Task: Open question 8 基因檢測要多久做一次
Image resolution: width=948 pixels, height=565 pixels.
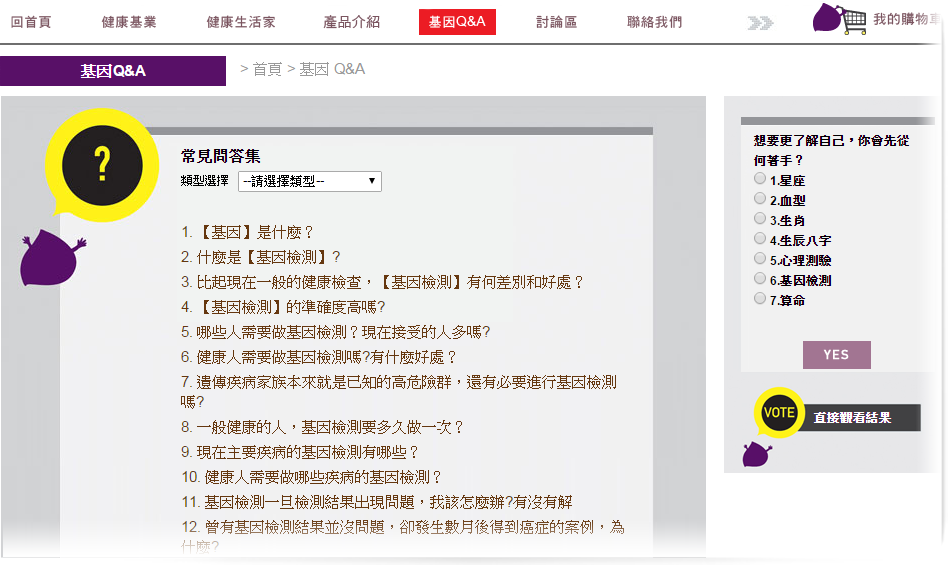Action: pos(322,427)
